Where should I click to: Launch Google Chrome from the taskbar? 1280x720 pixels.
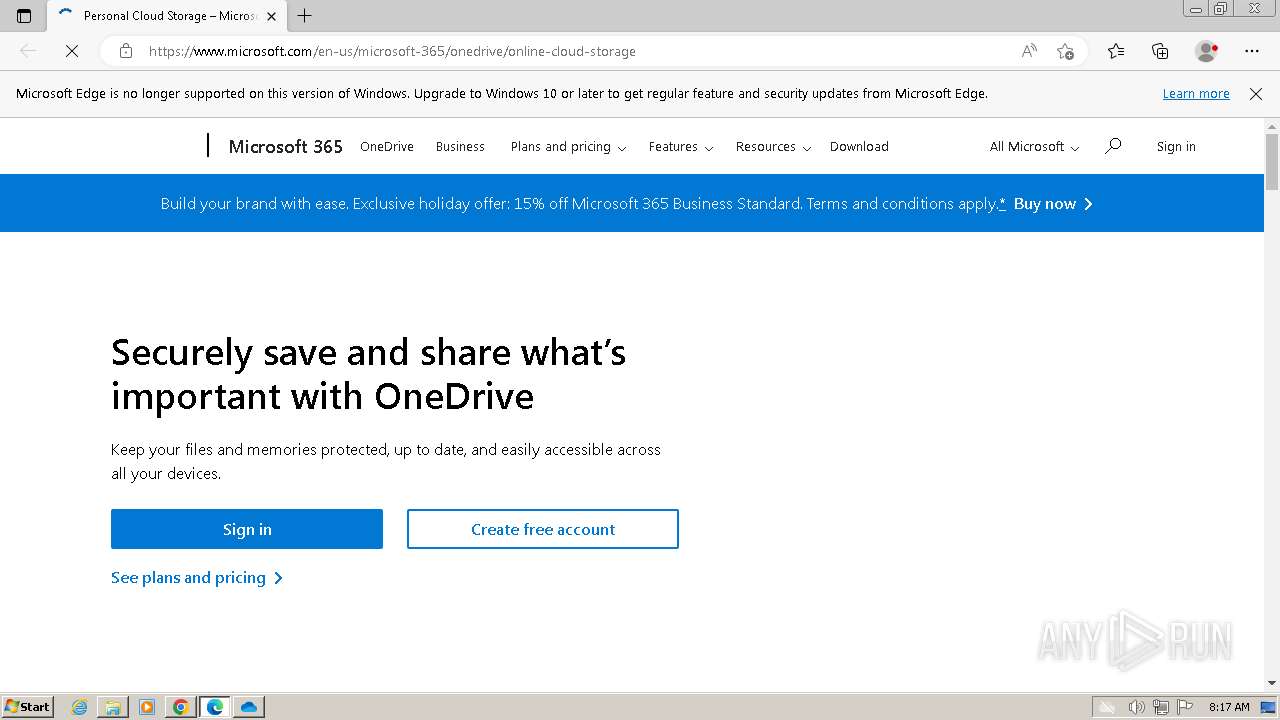point(181,707)
